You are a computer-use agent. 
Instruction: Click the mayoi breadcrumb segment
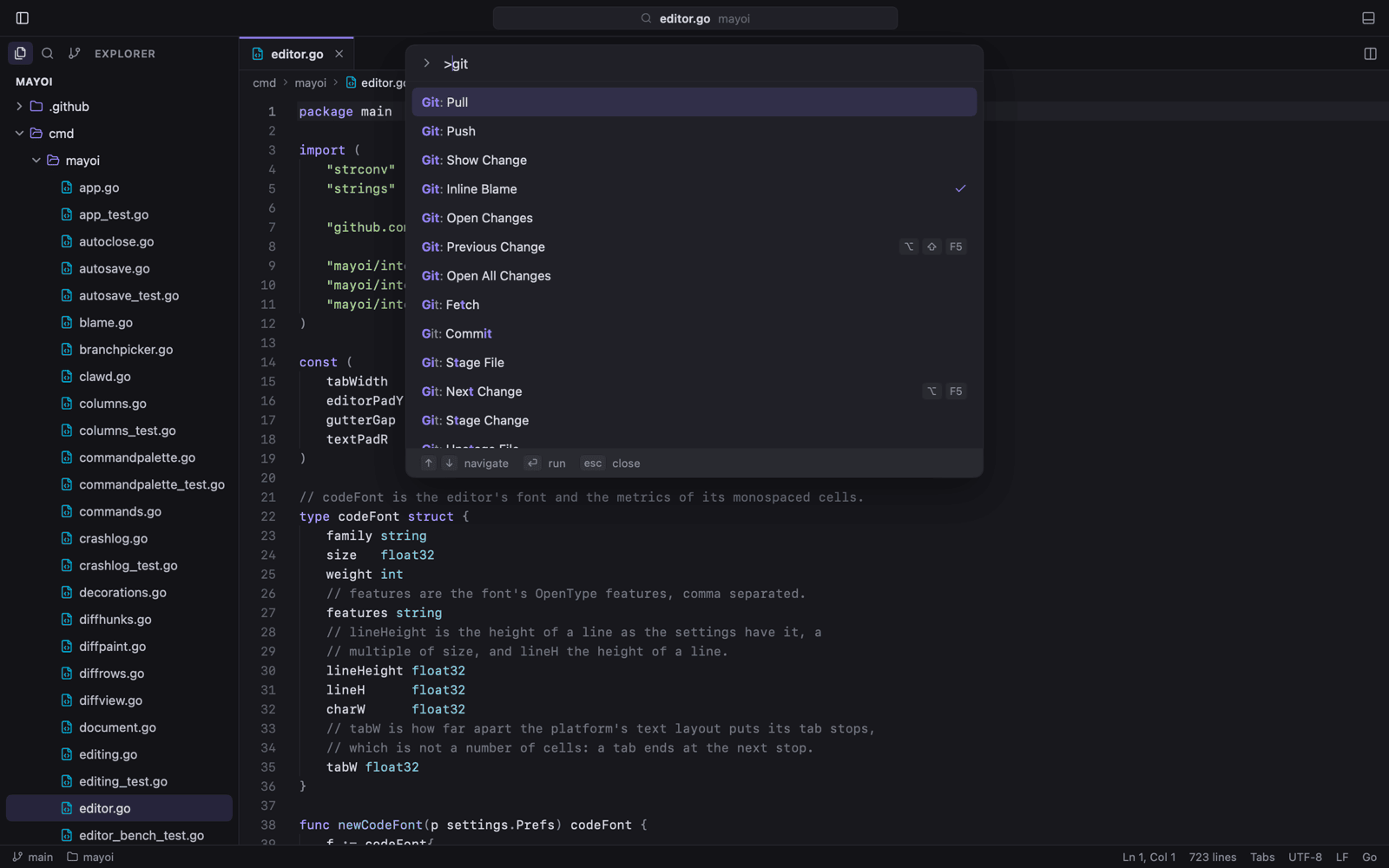tap(310, 83)
